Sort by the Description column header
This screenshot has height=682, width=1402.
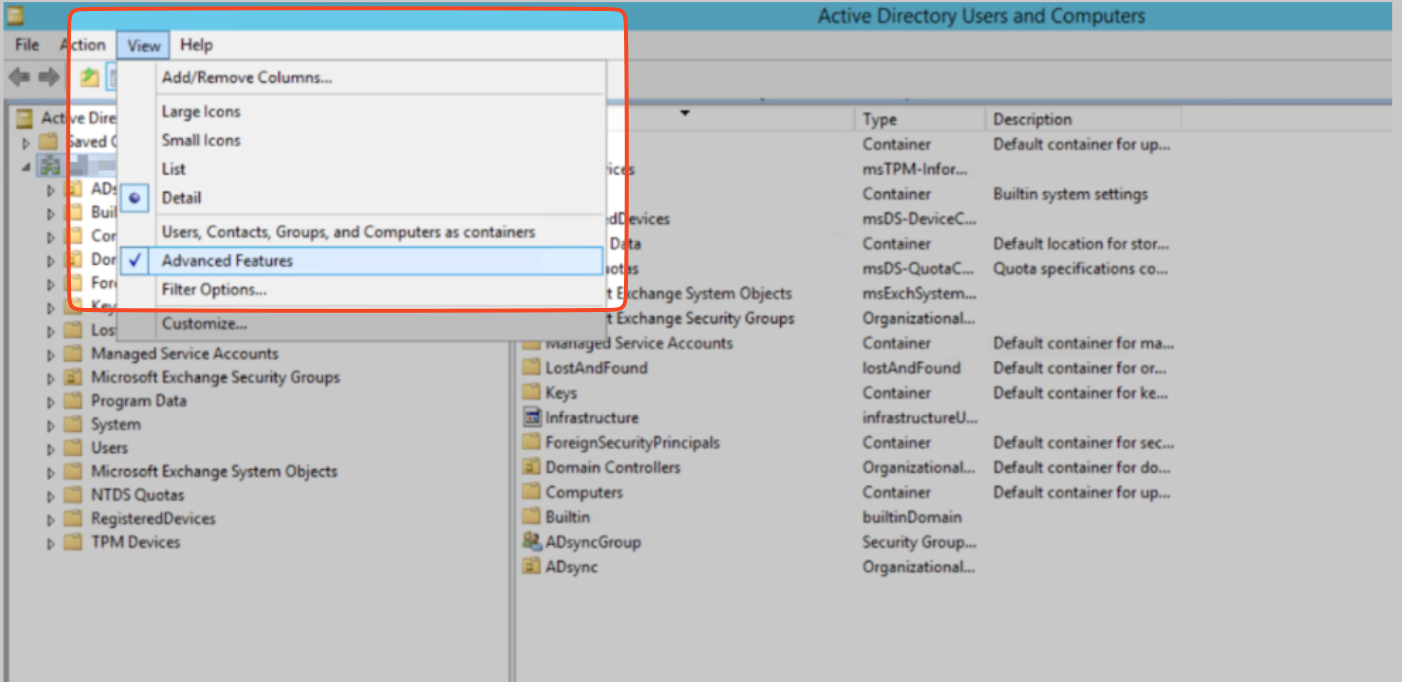click(1083, 119)
